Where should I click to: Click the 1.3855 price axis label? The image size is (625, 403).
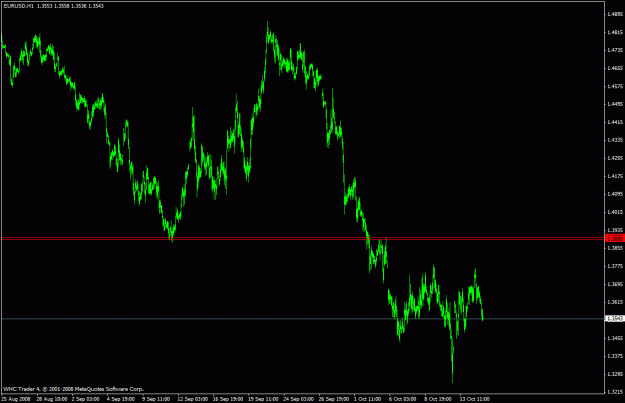pyautogui.click(x=615, y=248)
